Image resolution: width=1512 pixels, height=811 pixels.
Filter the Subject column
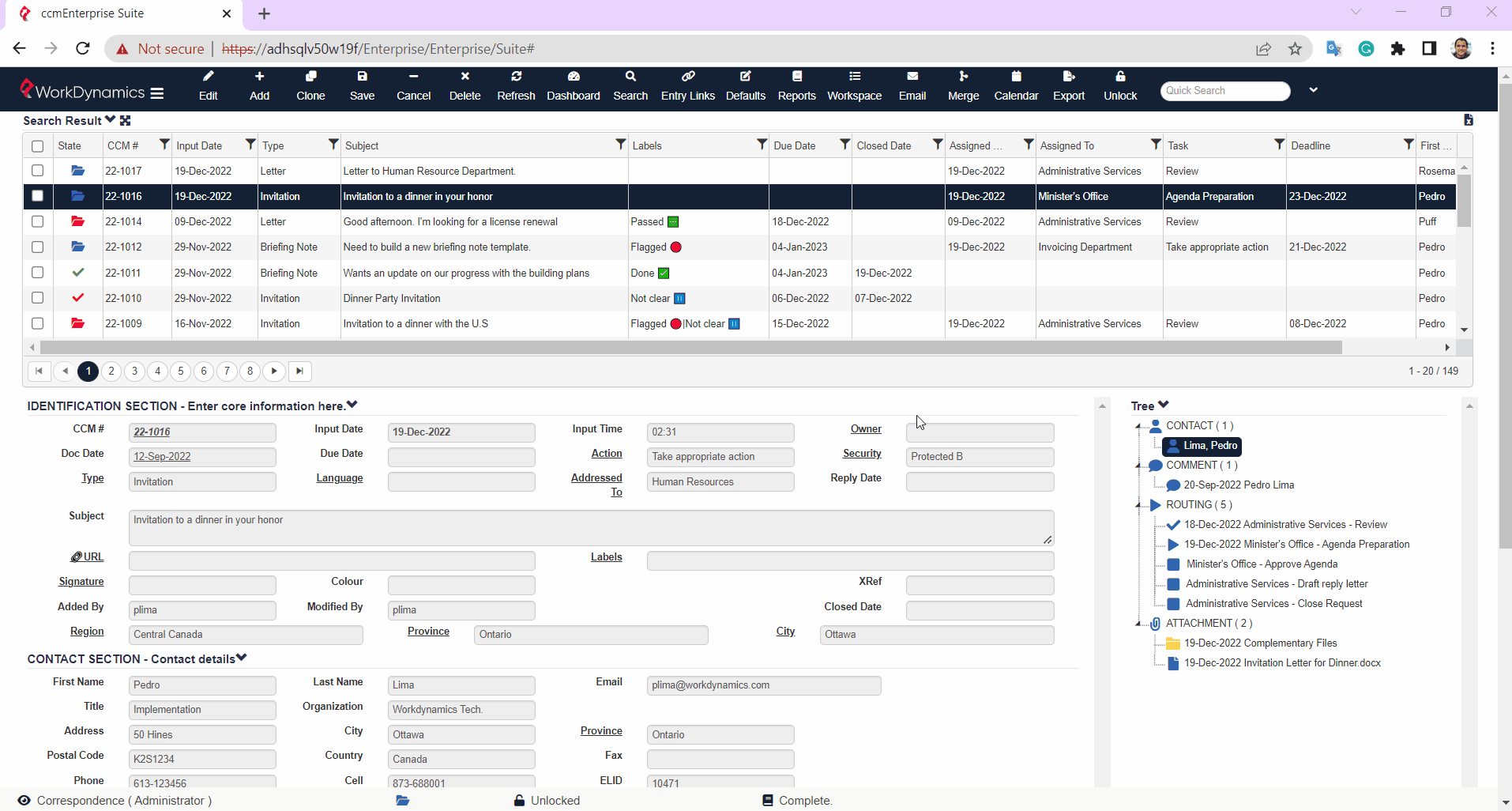(x=621, y=144)
